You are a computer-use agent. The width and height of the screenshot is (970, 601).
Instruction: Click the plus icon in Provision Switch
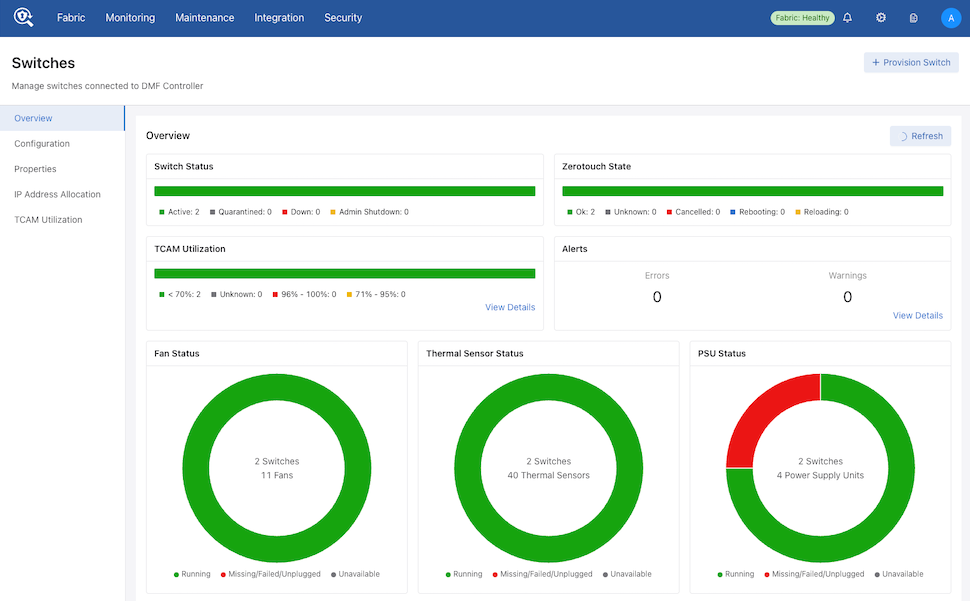[x=876, y=63]
